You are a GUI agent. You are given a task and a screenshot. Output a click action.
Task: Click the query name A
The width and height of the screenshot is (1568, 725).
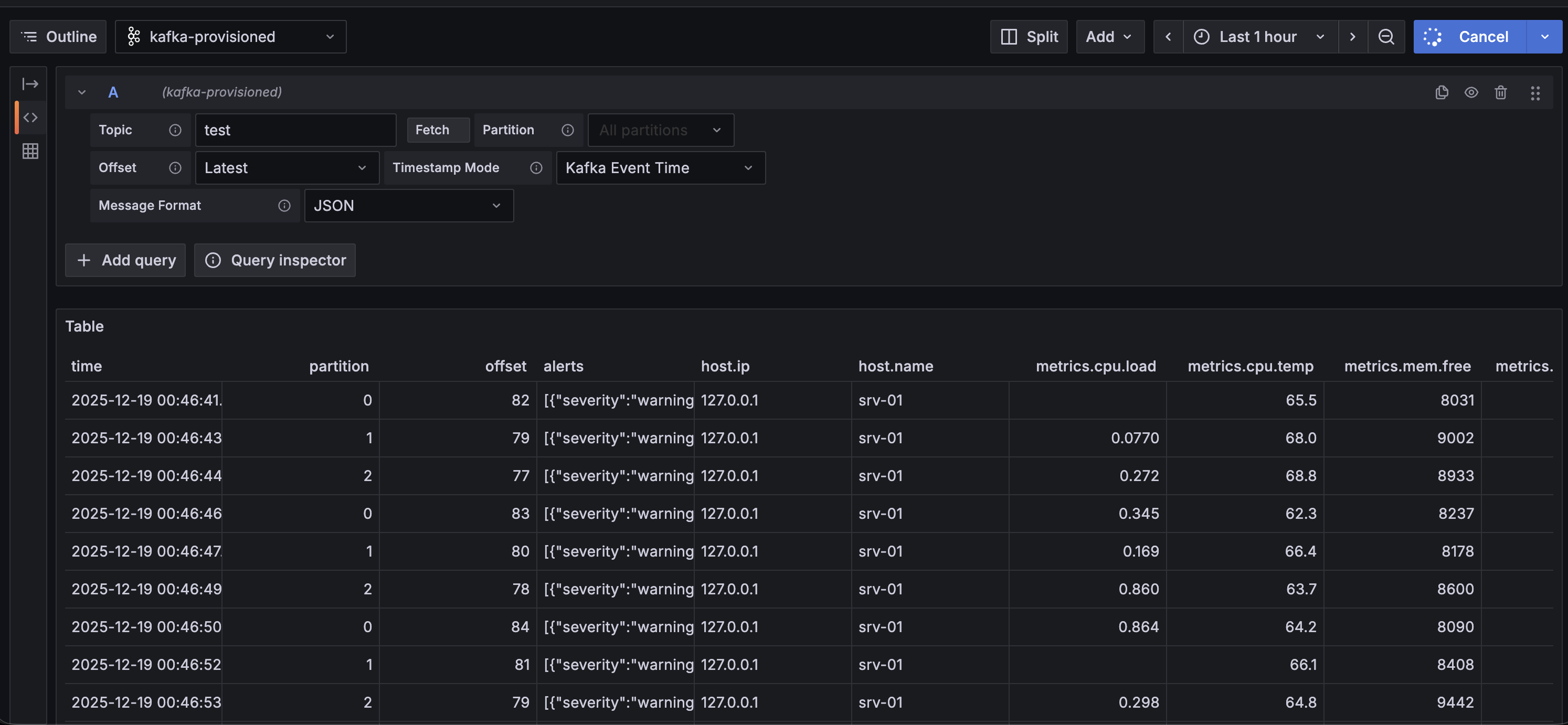[113, 92]
